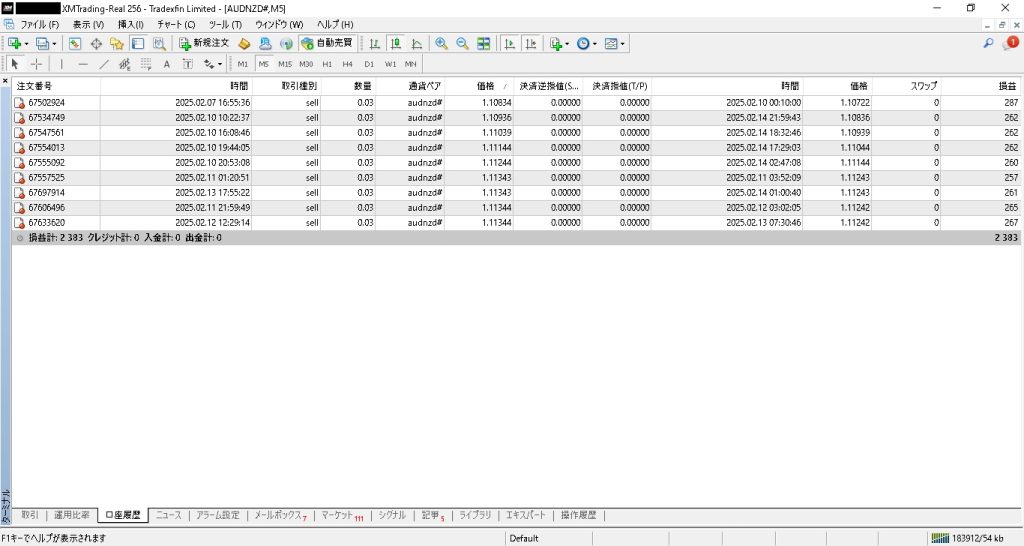Toggle the 自動売買 auto trading button

pyautogui.click(x=327, y=44)
